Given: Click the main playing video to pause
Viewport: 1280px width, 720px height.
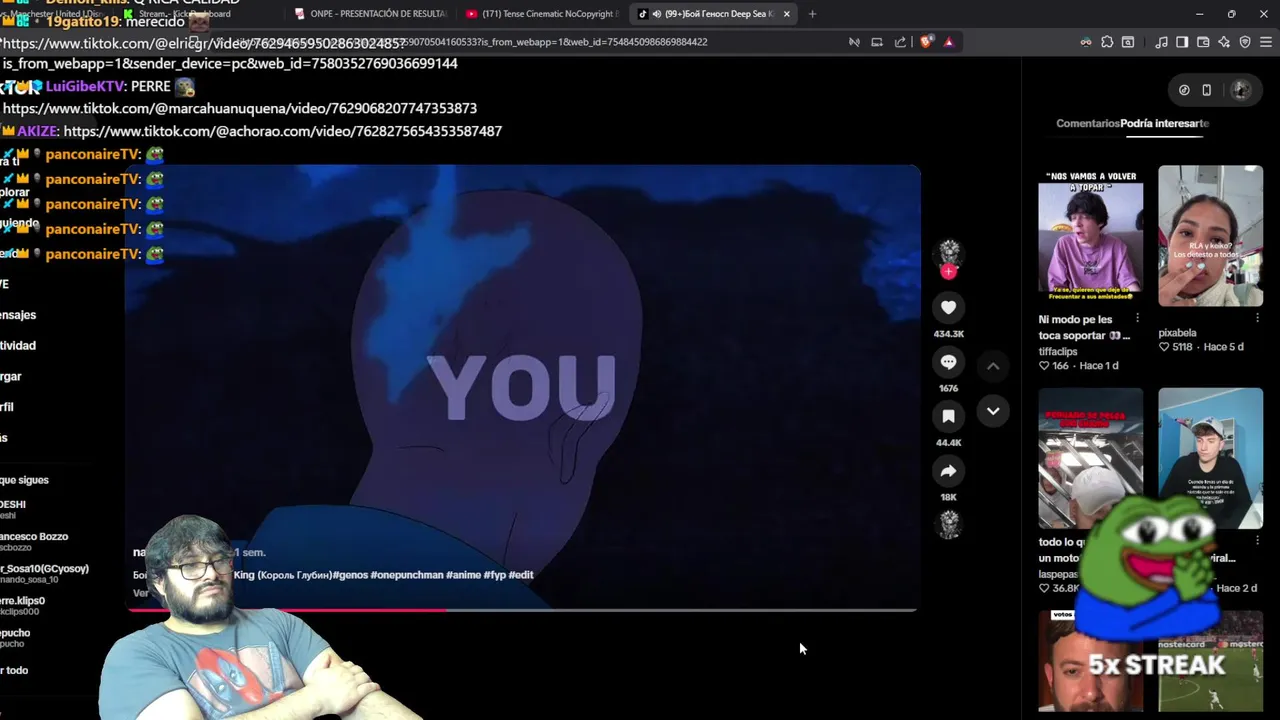Looking at the screenshot, I should click(522, 388).
